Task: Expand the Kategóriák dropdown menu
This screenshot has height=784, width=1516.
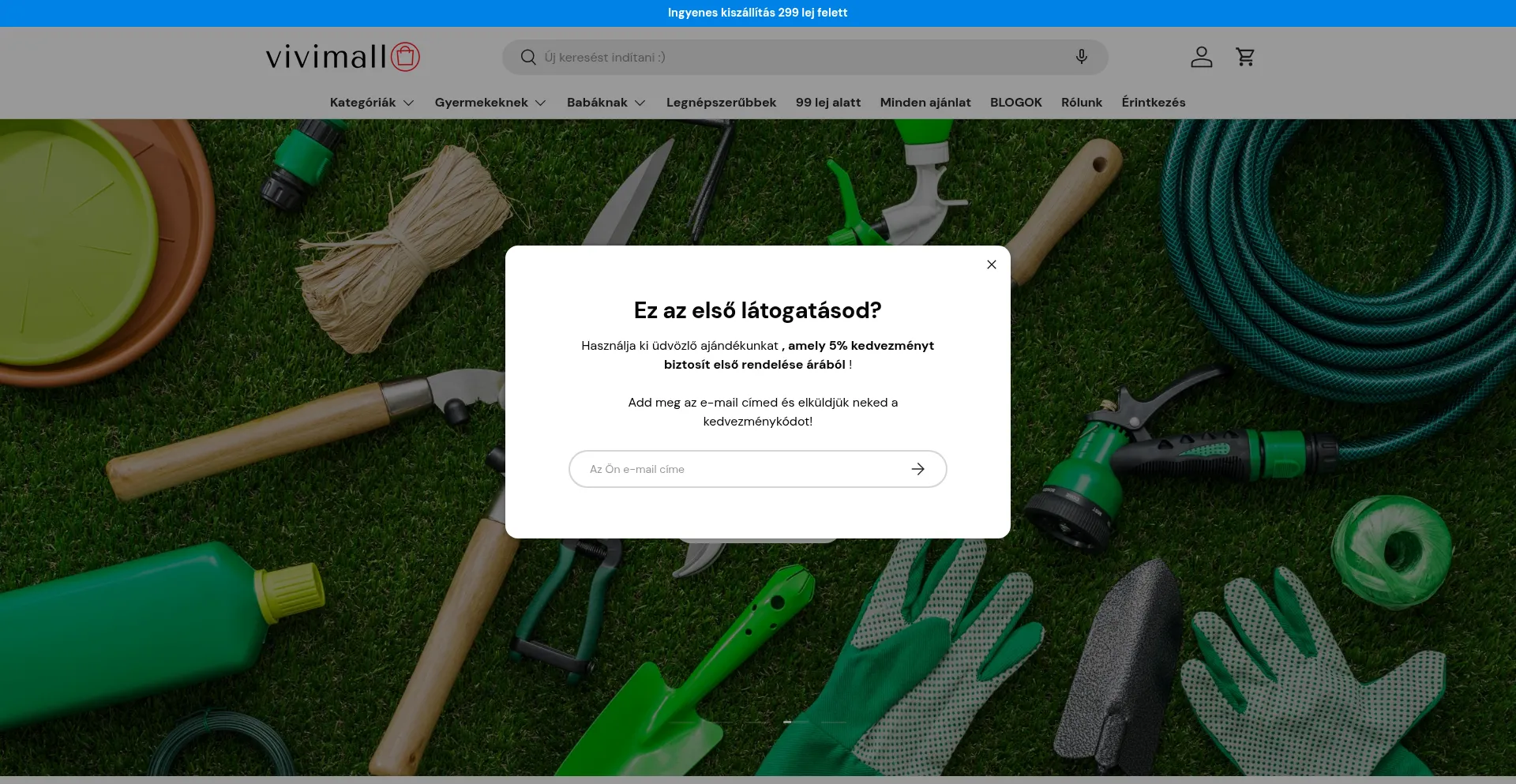Action: (x=372, y=103)
